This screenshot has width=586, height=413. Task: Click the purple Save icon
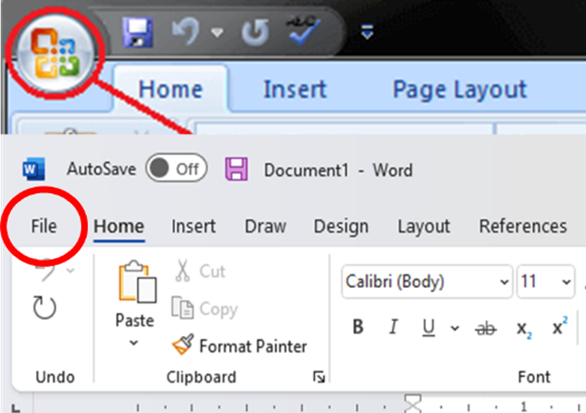237,169
